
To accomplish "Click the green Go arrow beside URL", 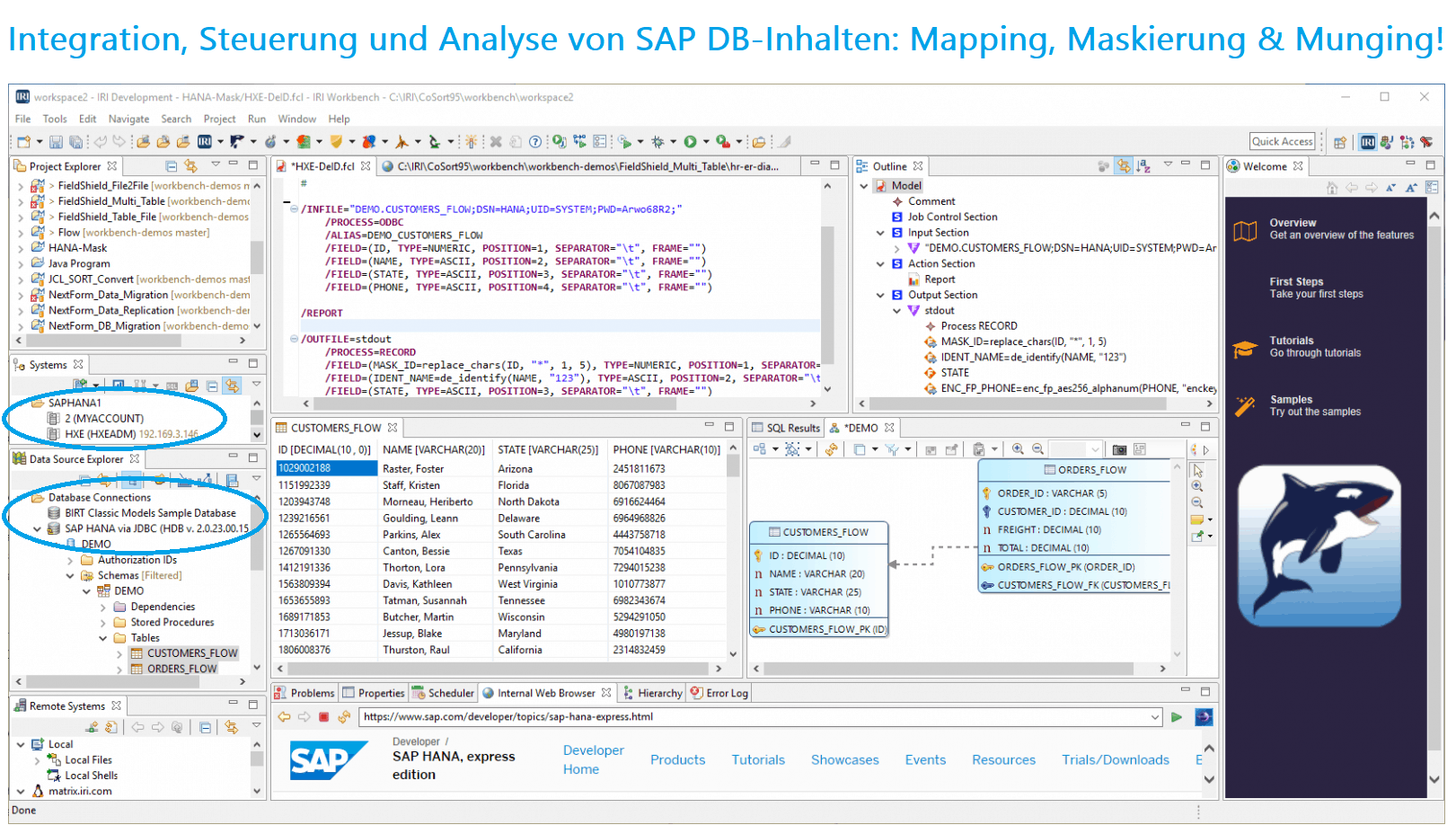I will (x=1177, y=717).
